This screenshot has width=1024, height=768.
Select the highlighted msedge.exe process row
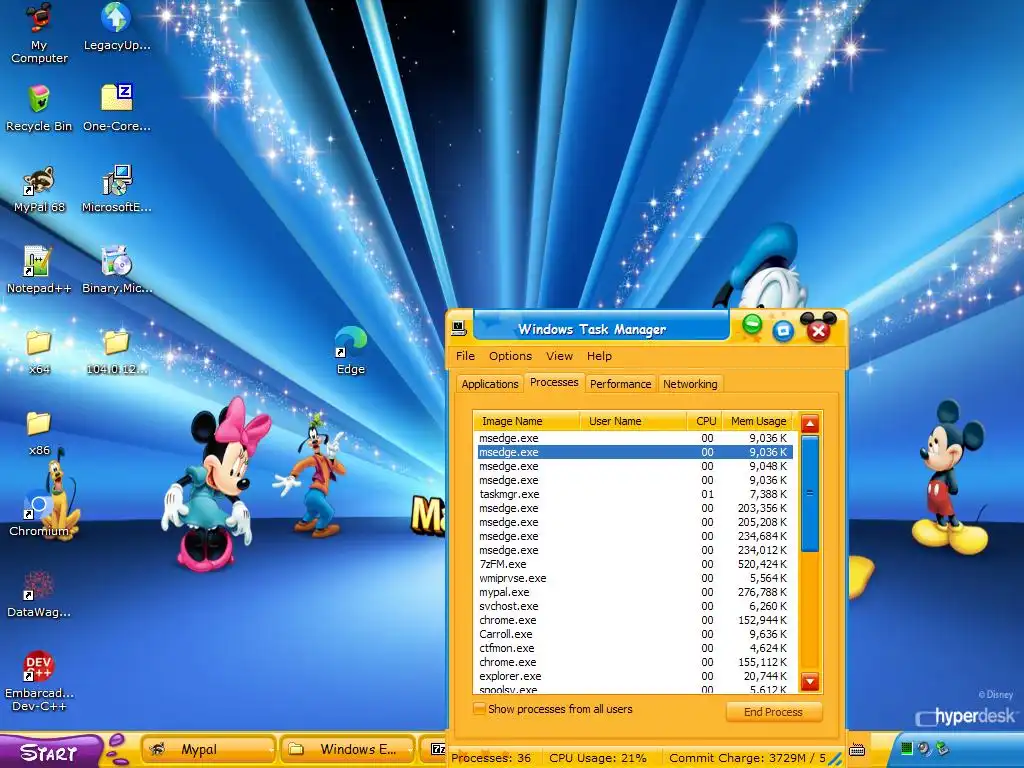[633, 452]
